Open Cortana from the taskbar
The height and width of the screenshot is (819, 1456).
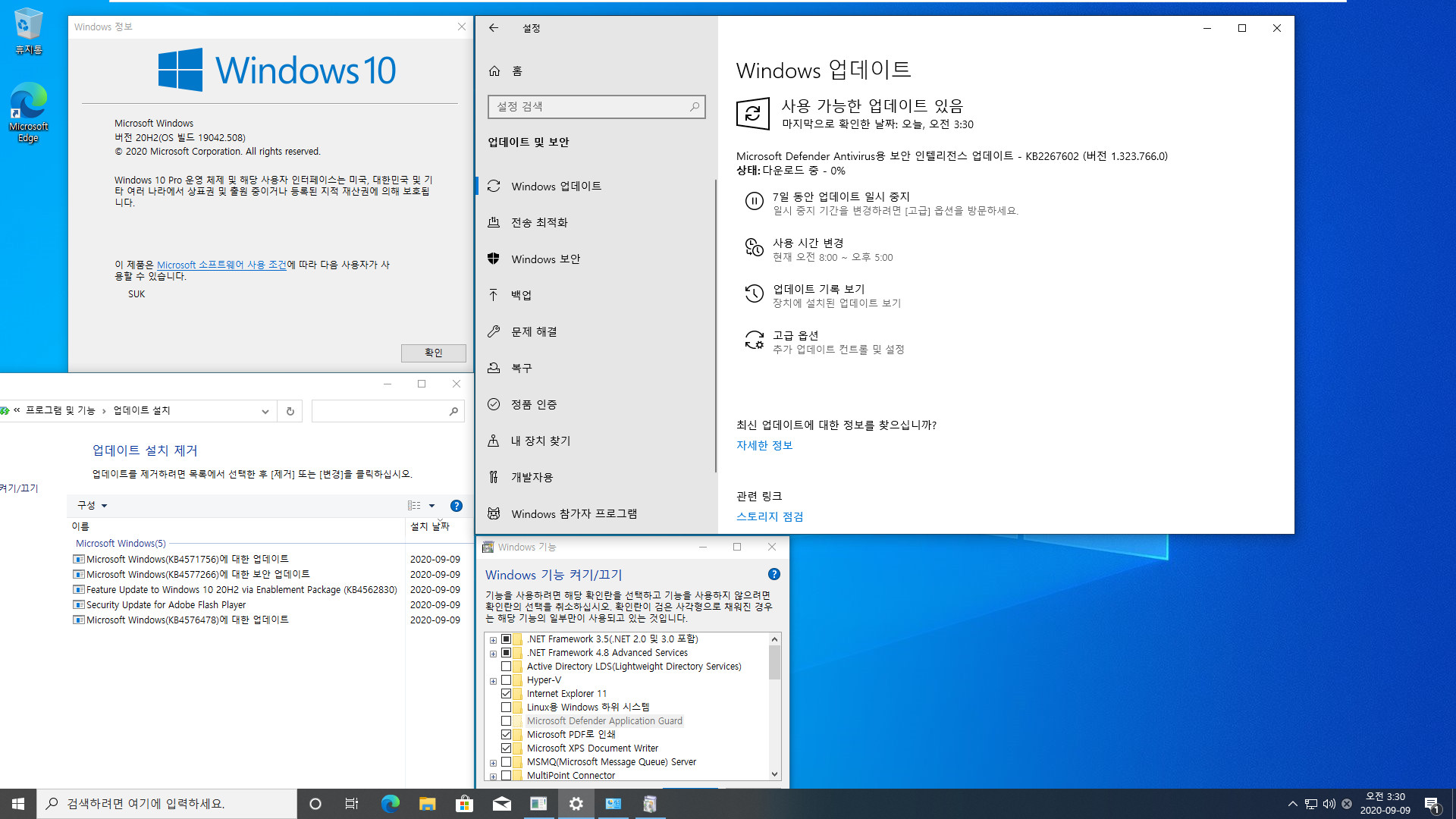point(315,804)
